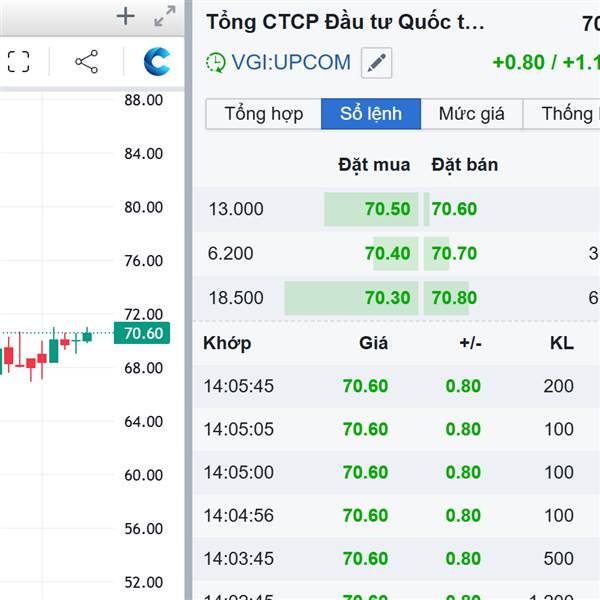Click the +/- column header
This screenshot has height=600, width=600.
[x=470, y=343]
